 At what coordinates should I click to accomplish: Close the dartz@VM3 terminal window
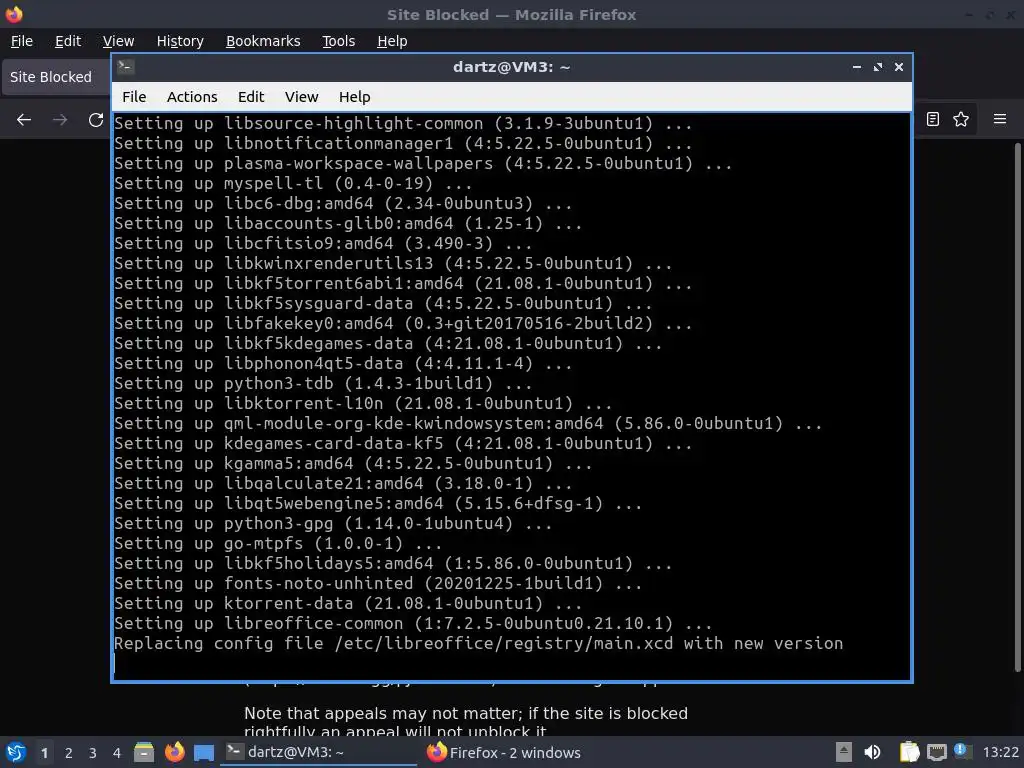(899, 67)
